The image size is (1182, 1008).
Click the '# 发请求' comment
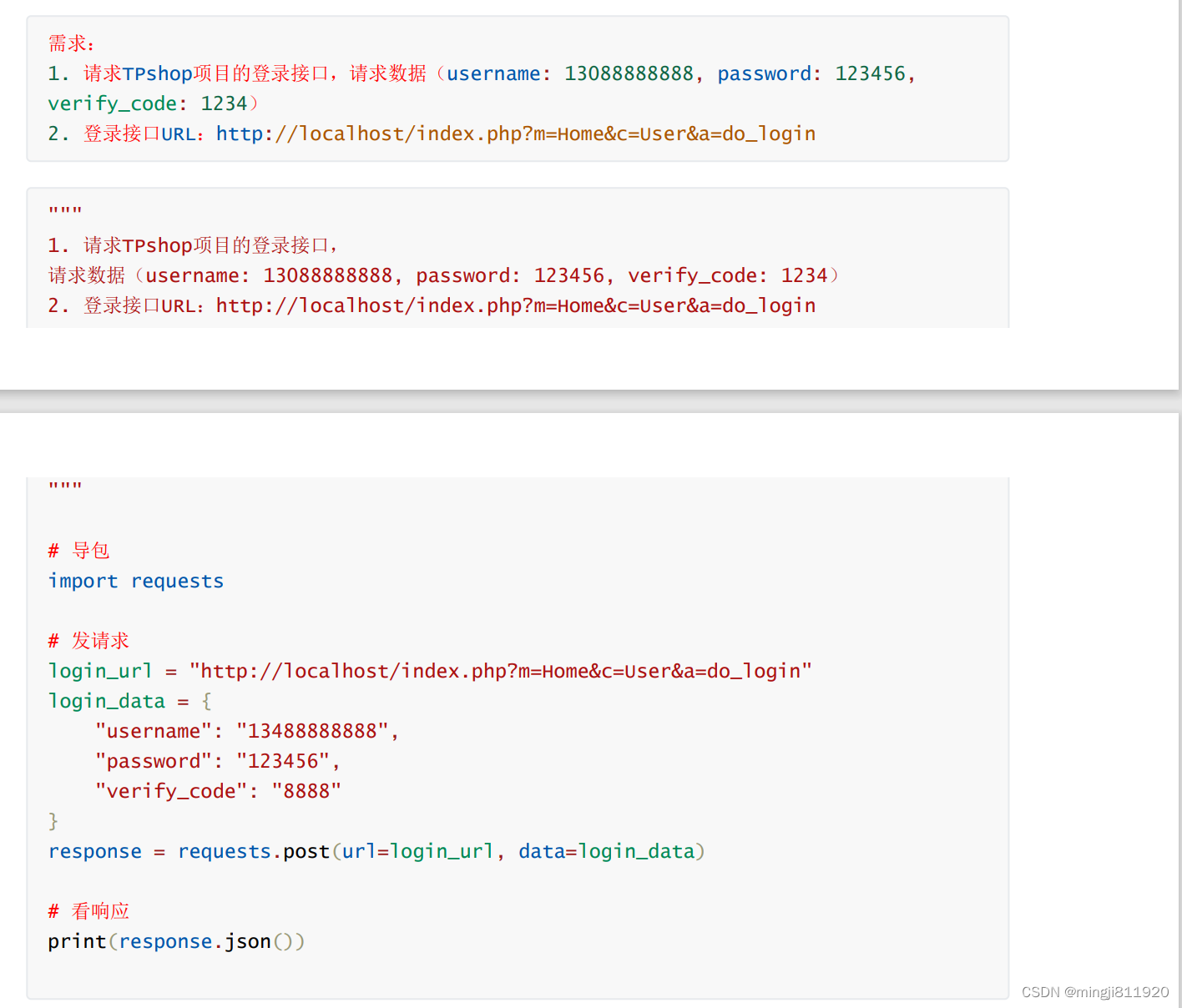[88, 641]
